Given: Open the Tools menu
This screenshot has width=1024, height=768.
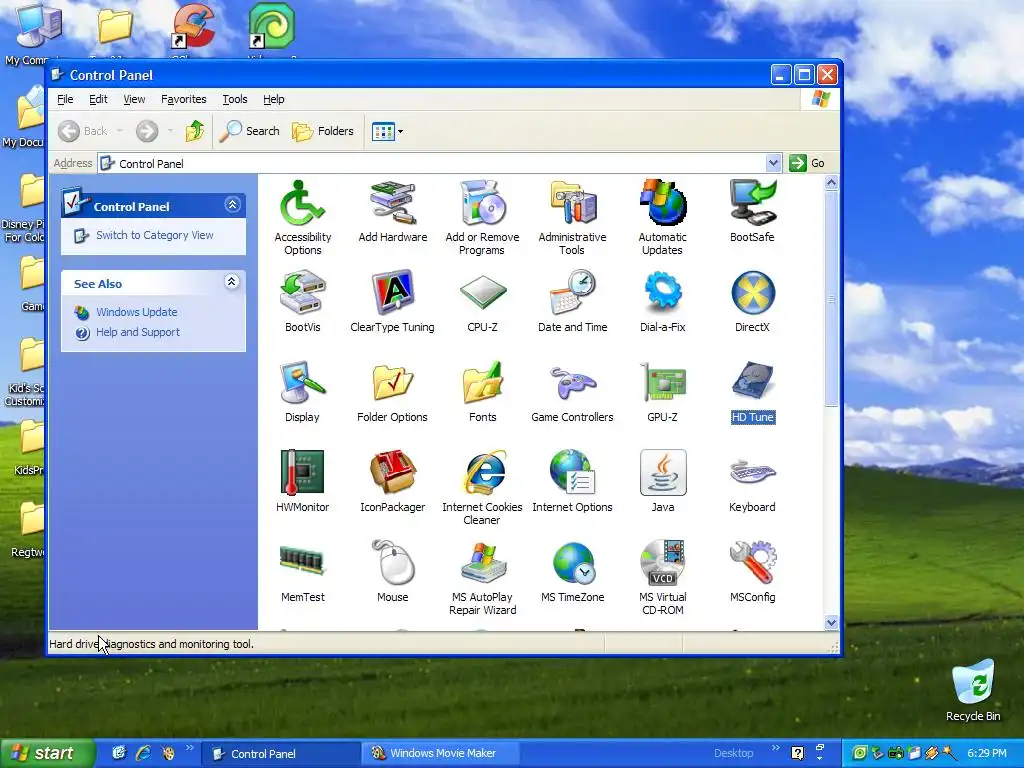Looking at the screenshot, I should 234,99.
